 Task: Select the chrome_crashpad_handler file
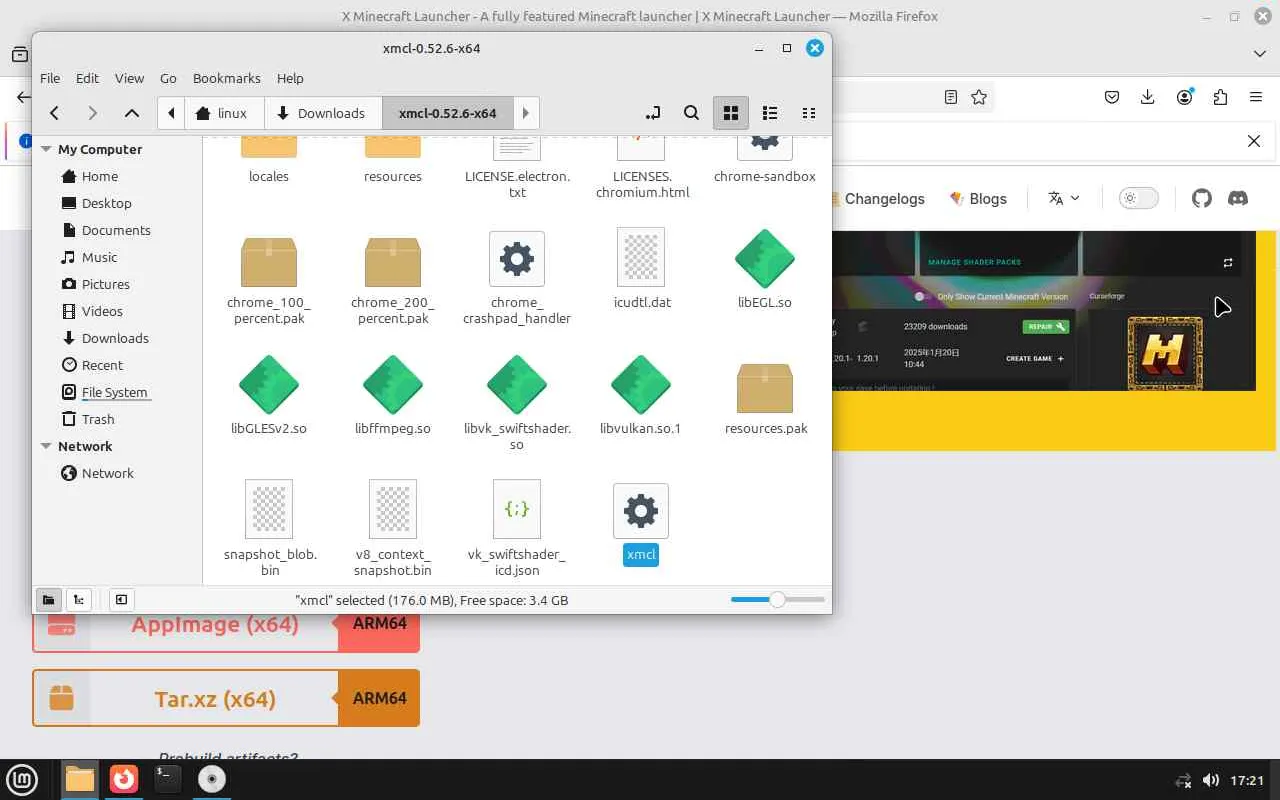(x=517, y=279)
